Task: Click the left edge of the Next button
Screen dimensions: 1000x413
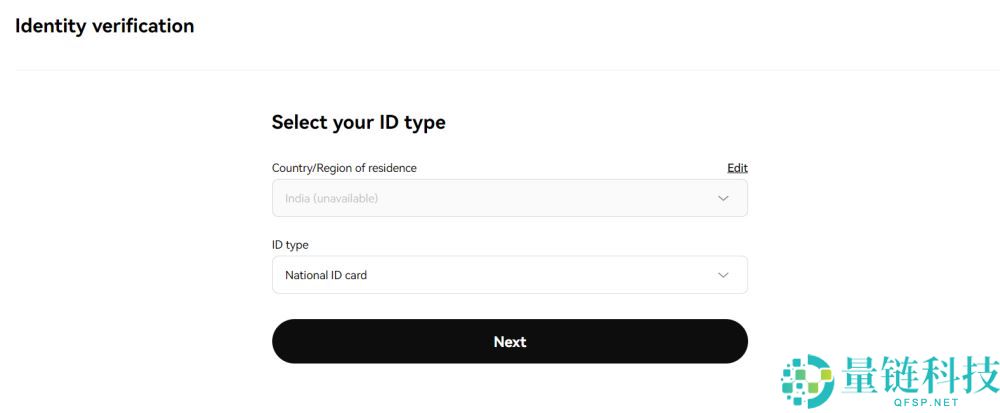Action: pos(285,342)
